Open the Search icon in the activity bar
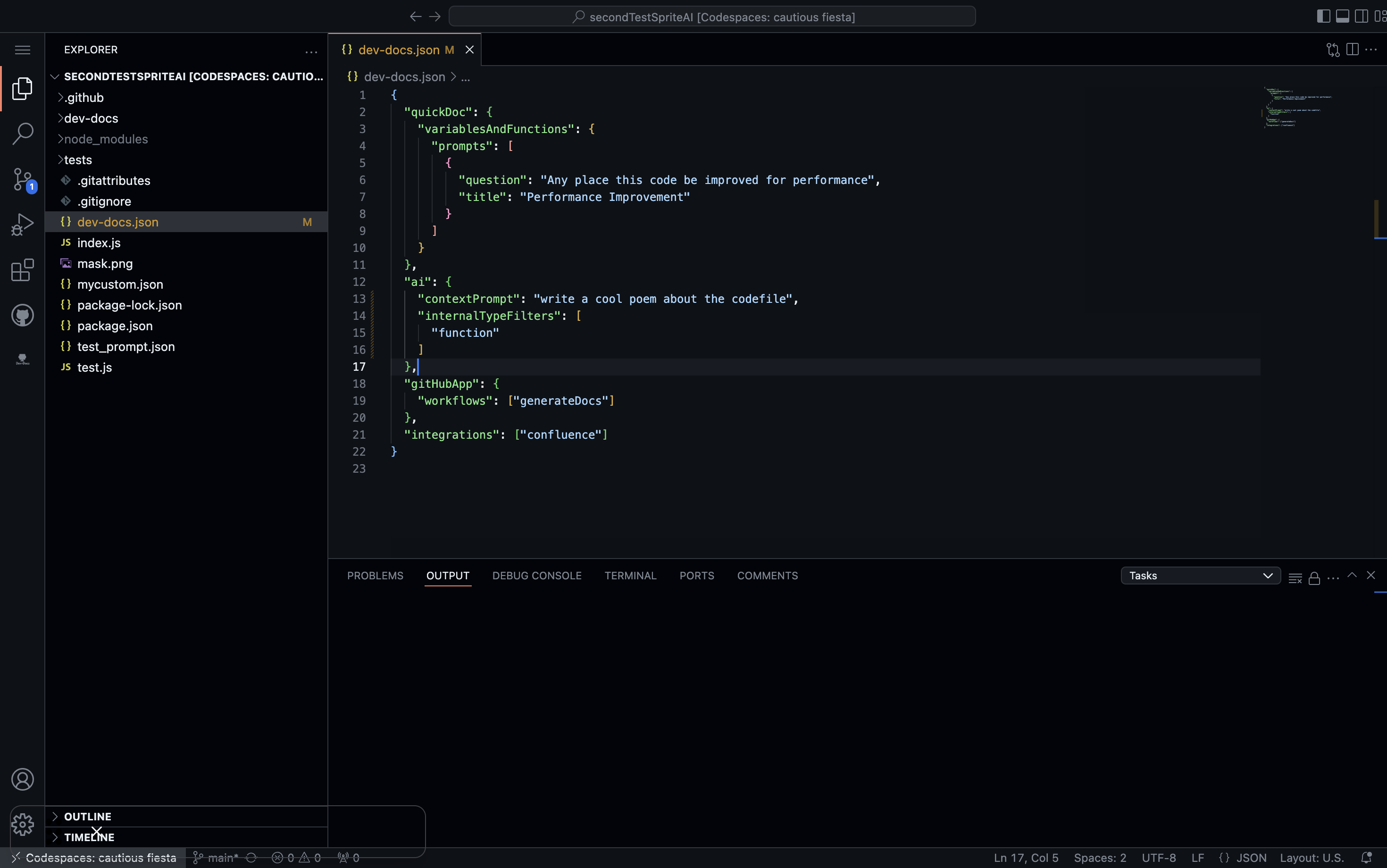Screen dimensions: 1387x868 point(22,133)
